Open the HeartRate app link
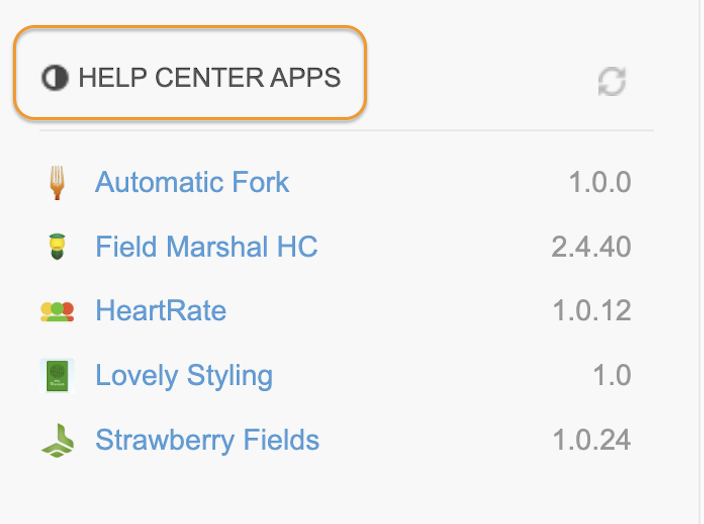This screenshot has height=524, width=704. tap(161, 311)
